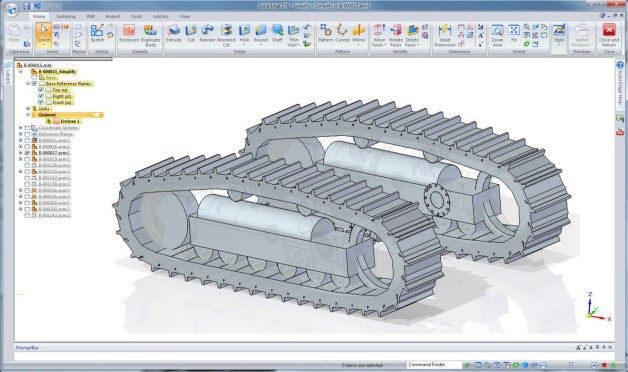Uncheck the Base Reference Planes checkbox
628x372 pixels.
click(x=34, y=84)
